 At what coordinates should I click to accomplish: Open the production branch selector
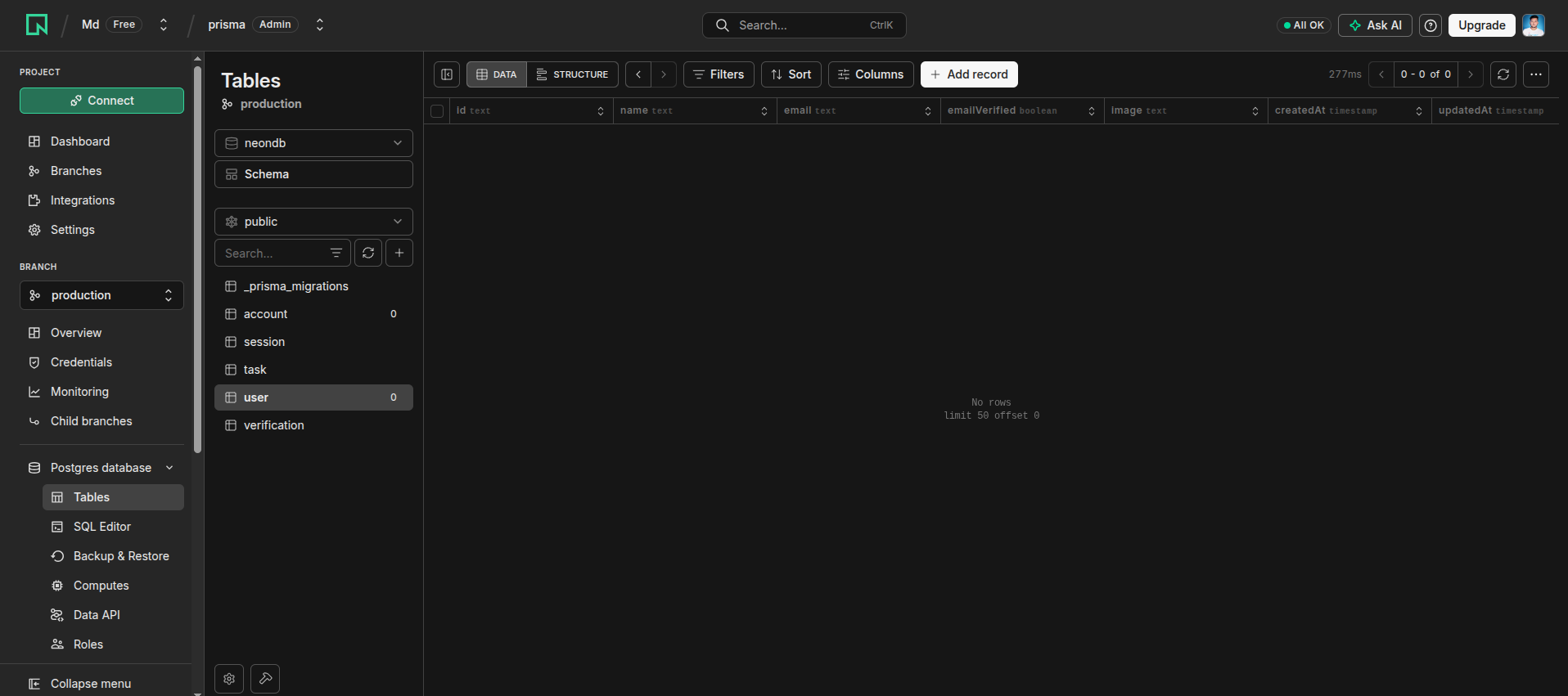click(x=101, y=295)
